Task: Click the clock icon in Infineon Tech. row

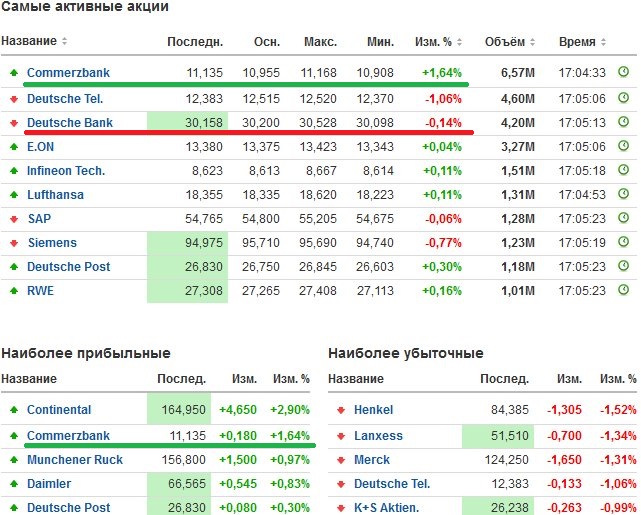Action: tap(623, 170)
